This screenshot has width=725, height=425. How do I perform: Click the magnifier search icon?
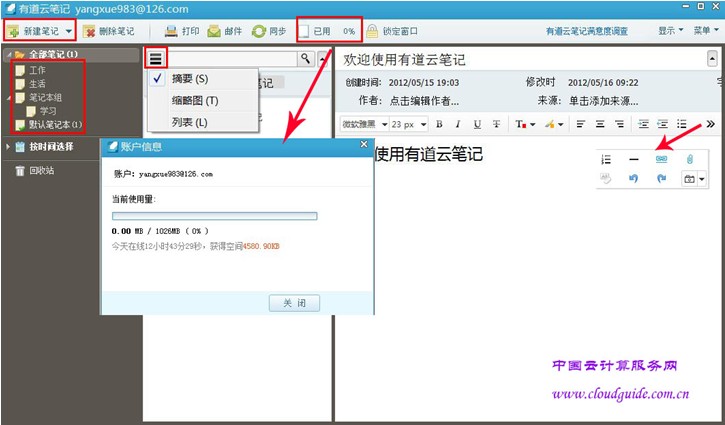coord(306,58)
